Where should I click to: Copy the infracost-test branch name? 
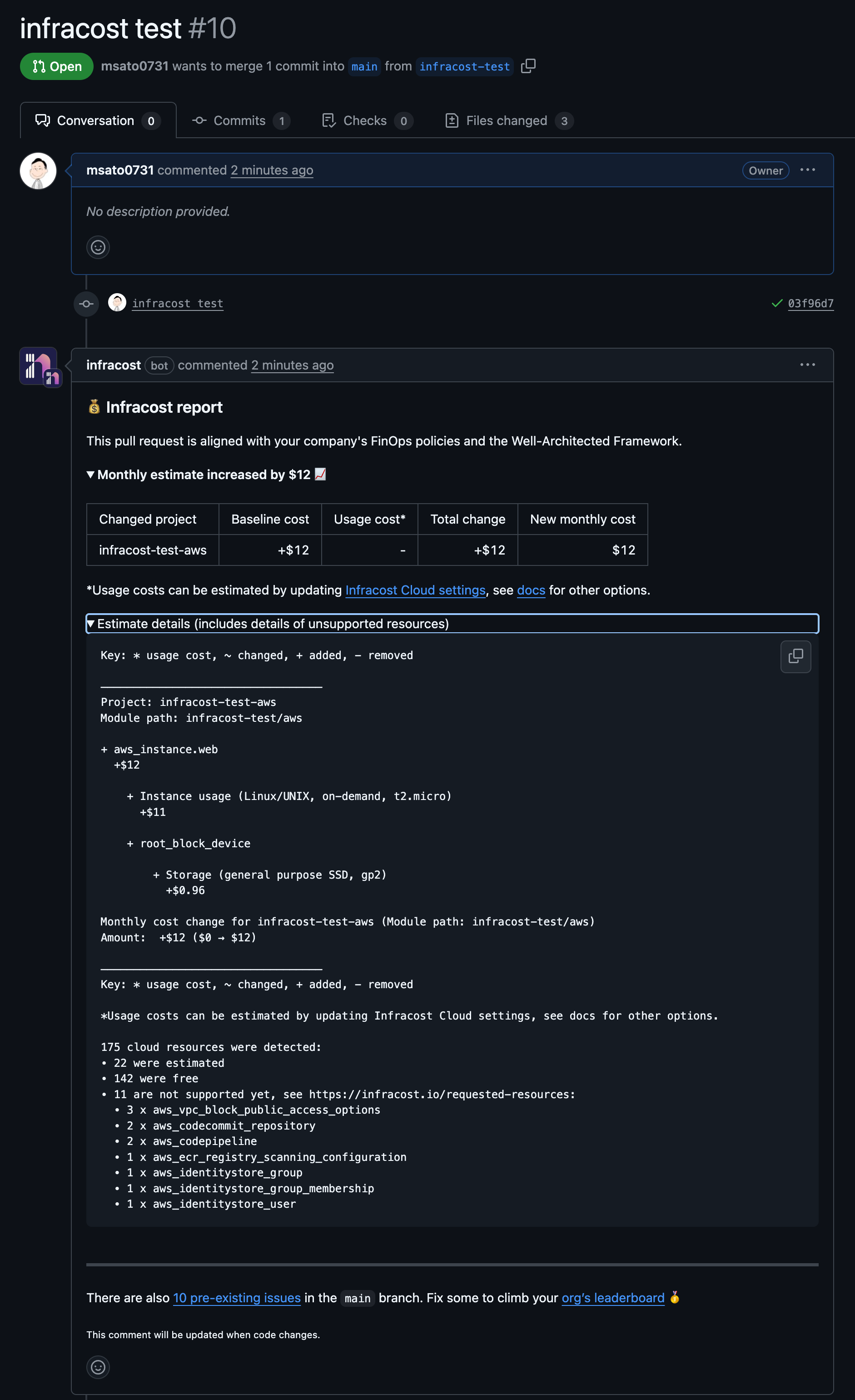pyautogui.click(x=528, y=66)
